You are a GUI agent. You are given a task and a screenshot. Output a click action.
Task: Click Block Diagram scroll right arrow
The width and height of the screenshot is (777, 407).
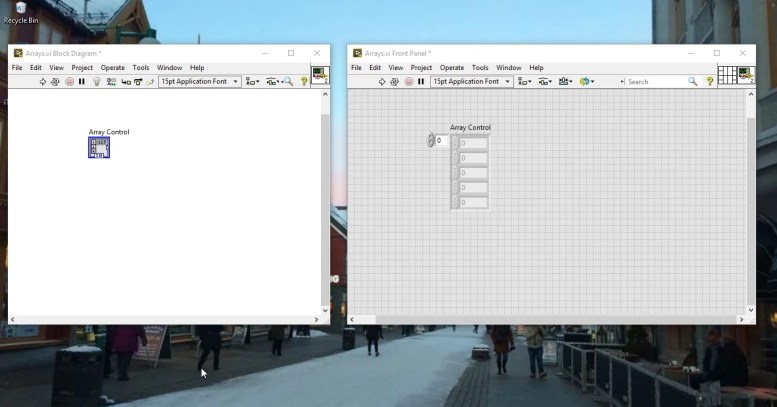point(316,320)
